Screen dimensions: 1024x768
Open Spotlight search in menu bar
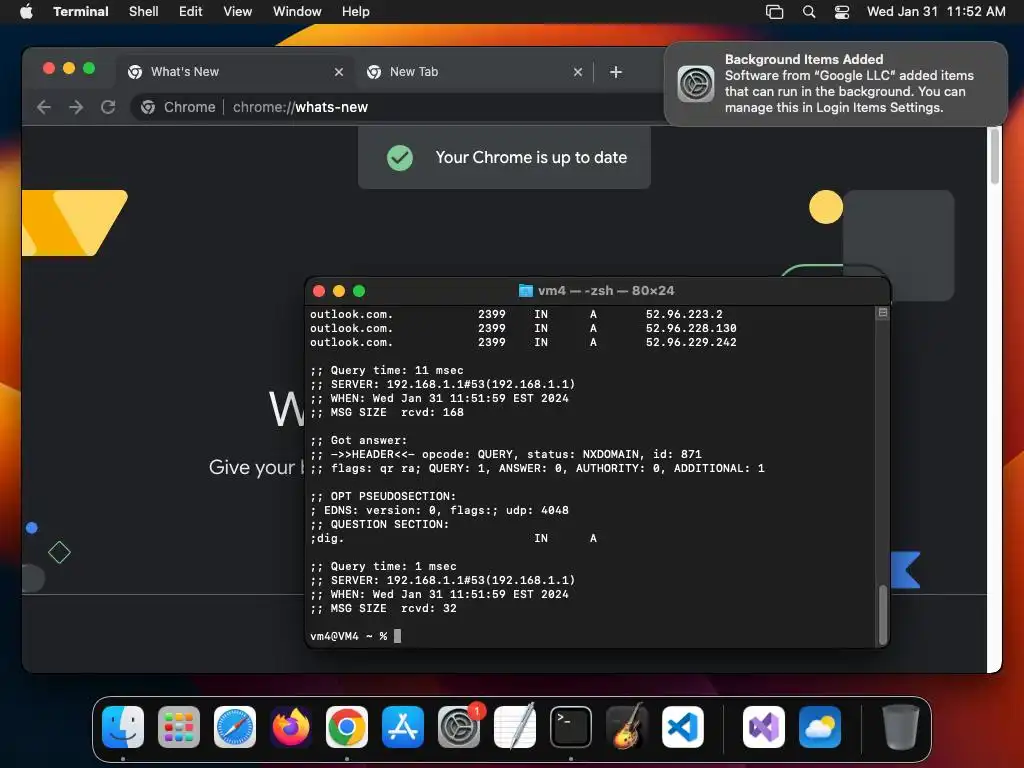(x=808, y=12)
